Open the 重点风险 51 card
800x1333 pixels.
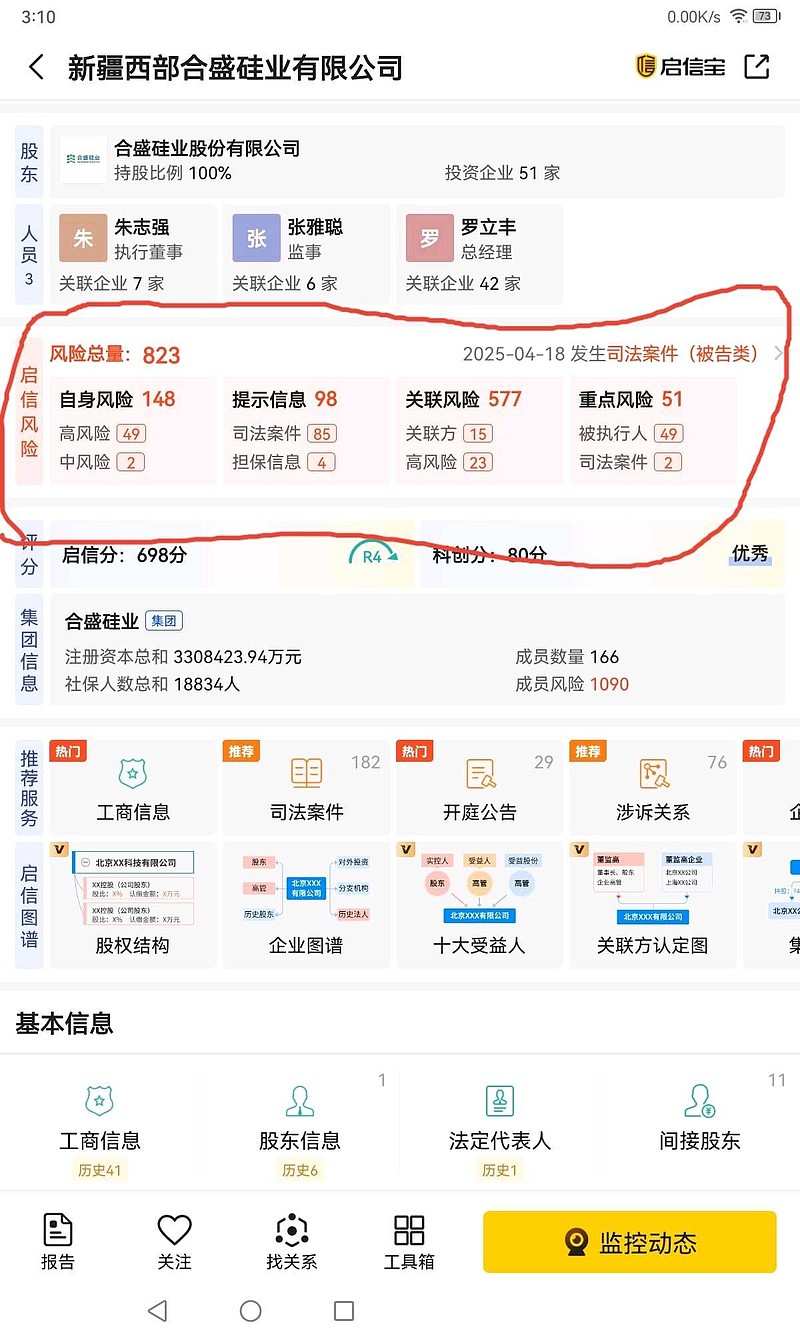653,431
